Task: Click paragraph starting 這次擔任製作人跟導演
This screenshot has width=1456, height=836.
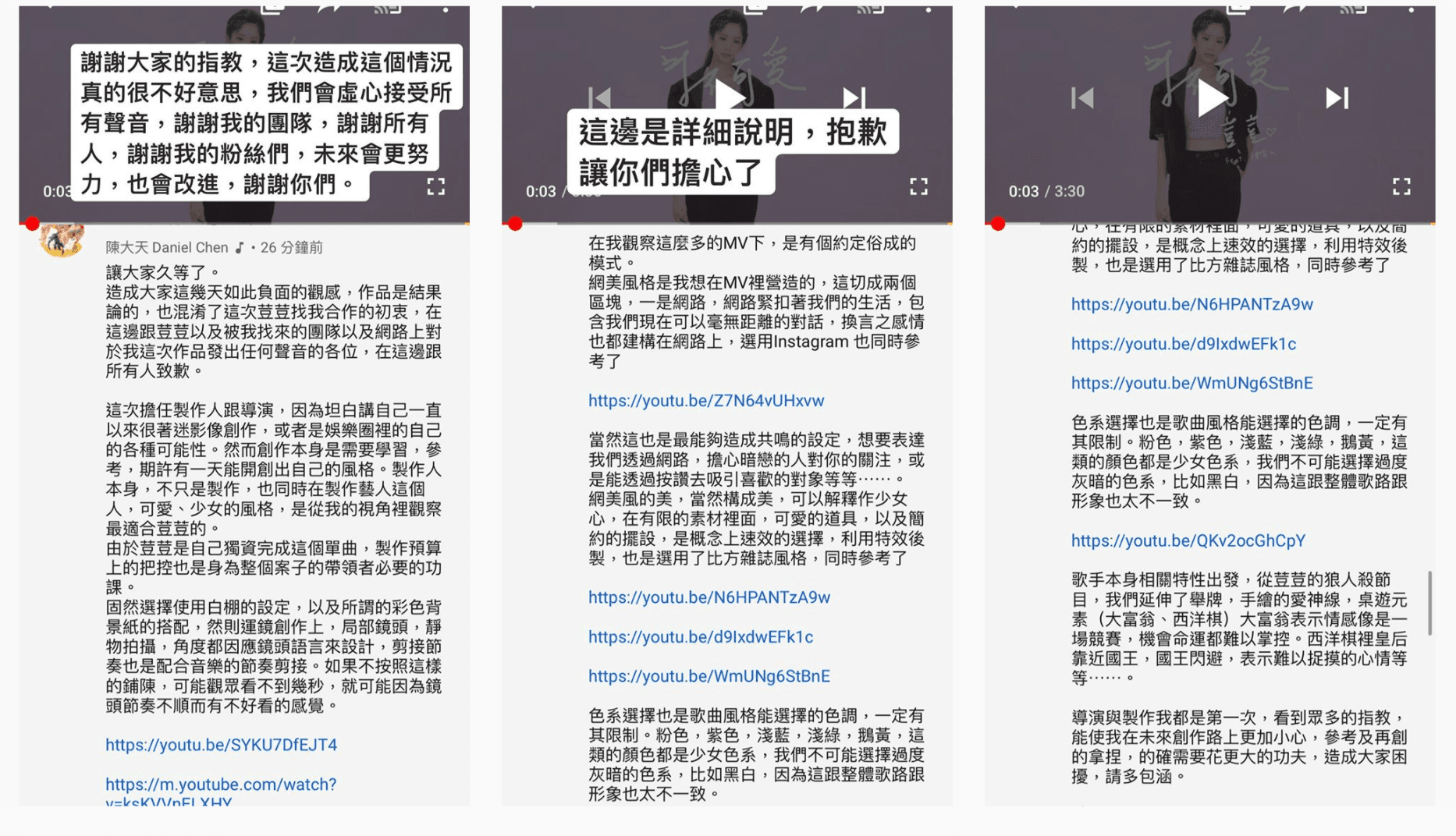Action: 274,469
